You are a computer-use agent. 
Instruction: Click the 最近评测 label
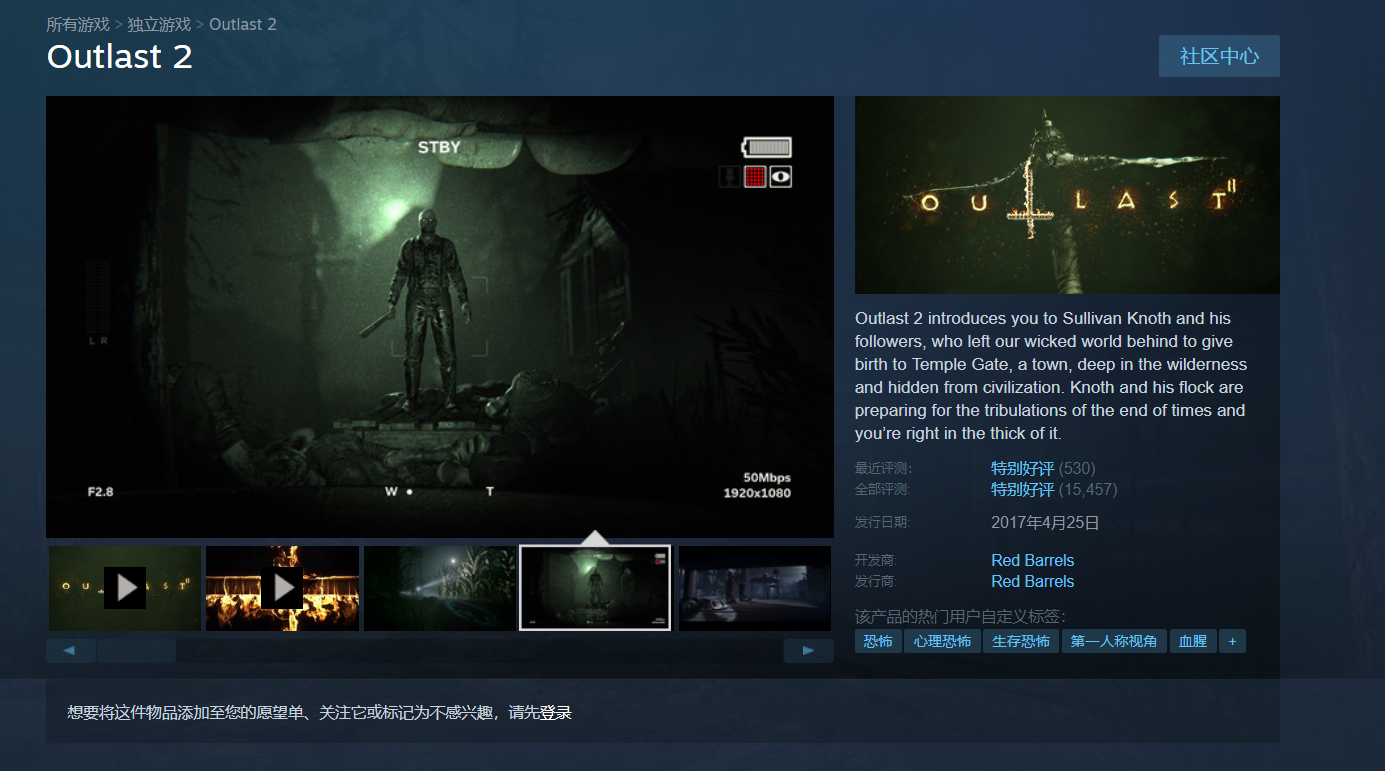(x=883, y=468)
